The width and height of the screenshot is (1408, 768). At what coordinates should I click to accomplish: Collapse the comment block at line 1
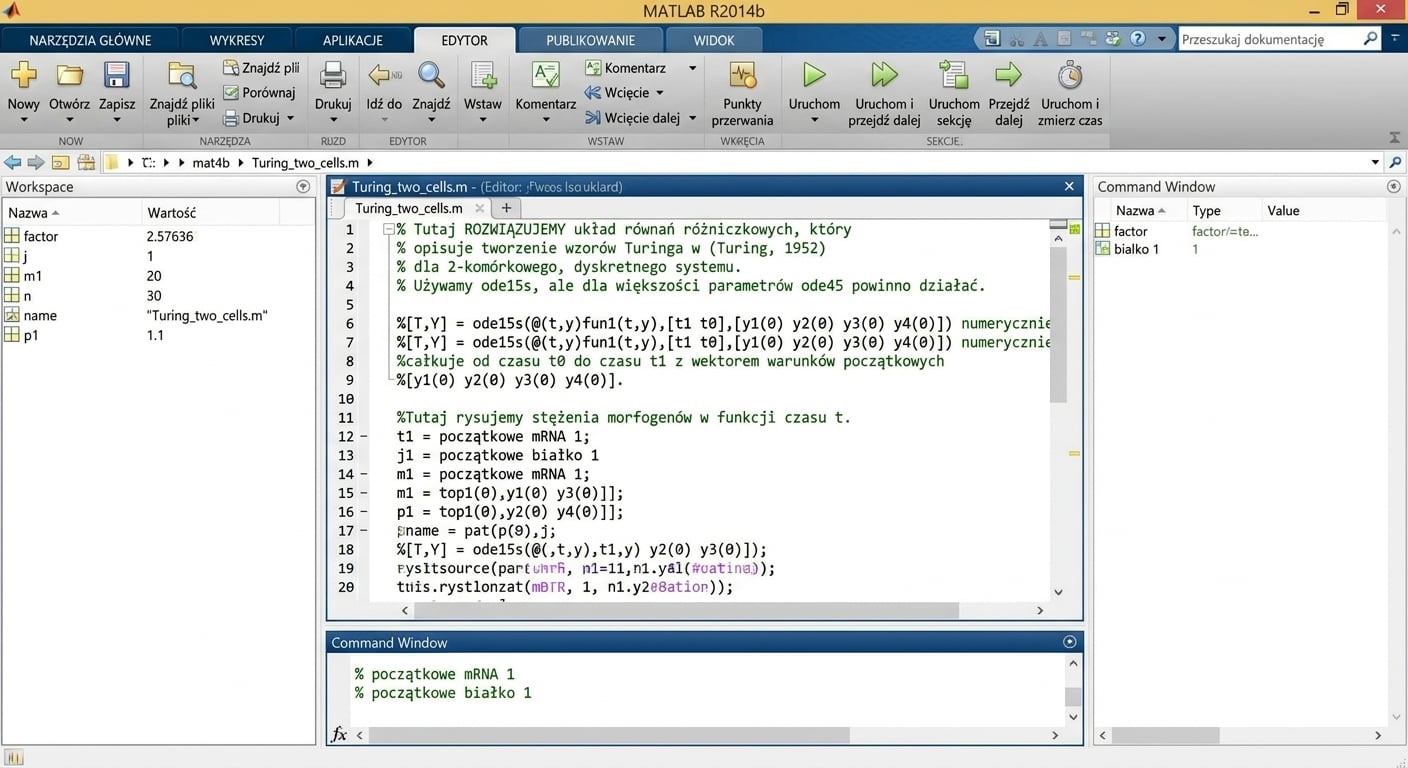pos(389,230)
